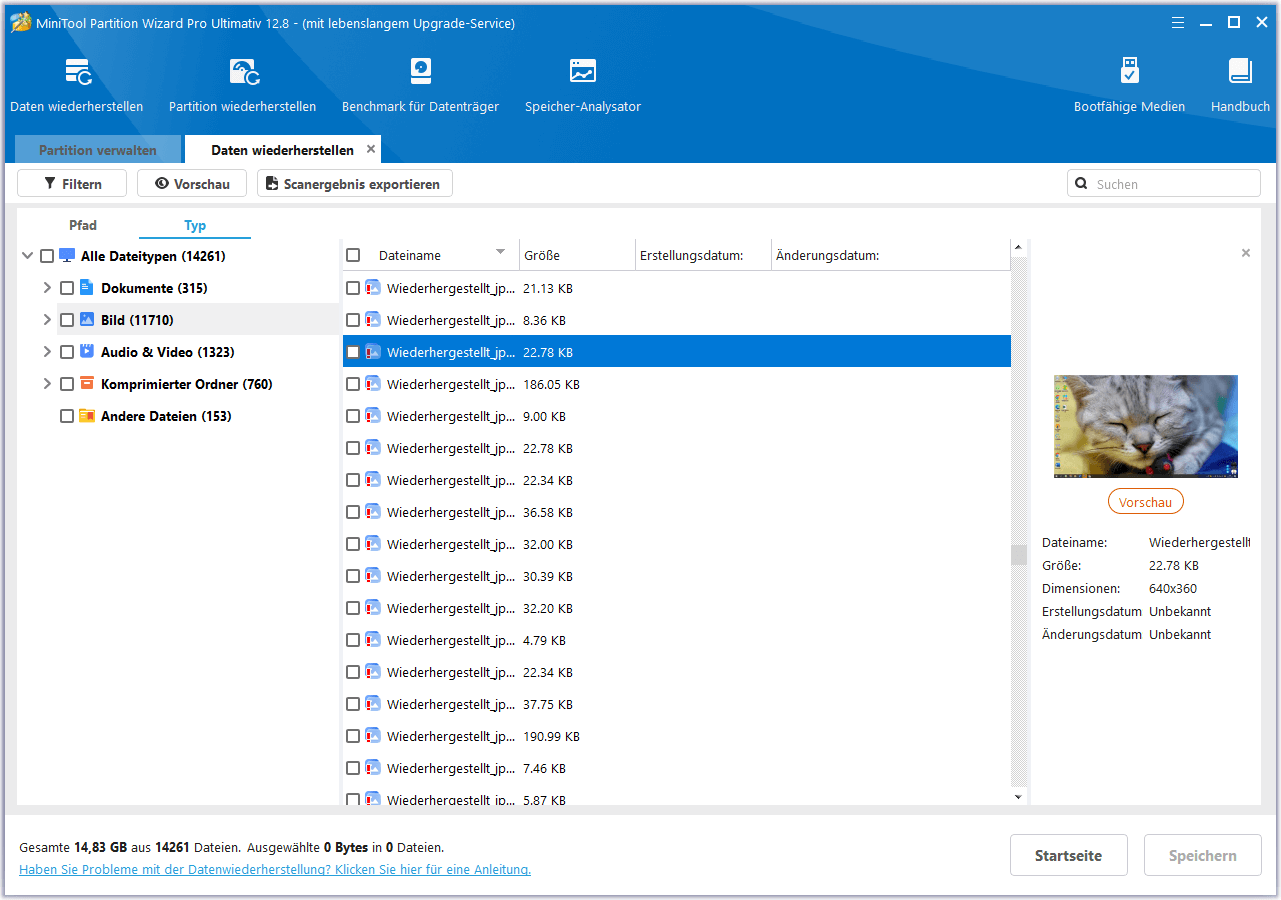Select the file row sized 7.46 KB
This screenshot has height=900, width=1281.
point(677,768)
